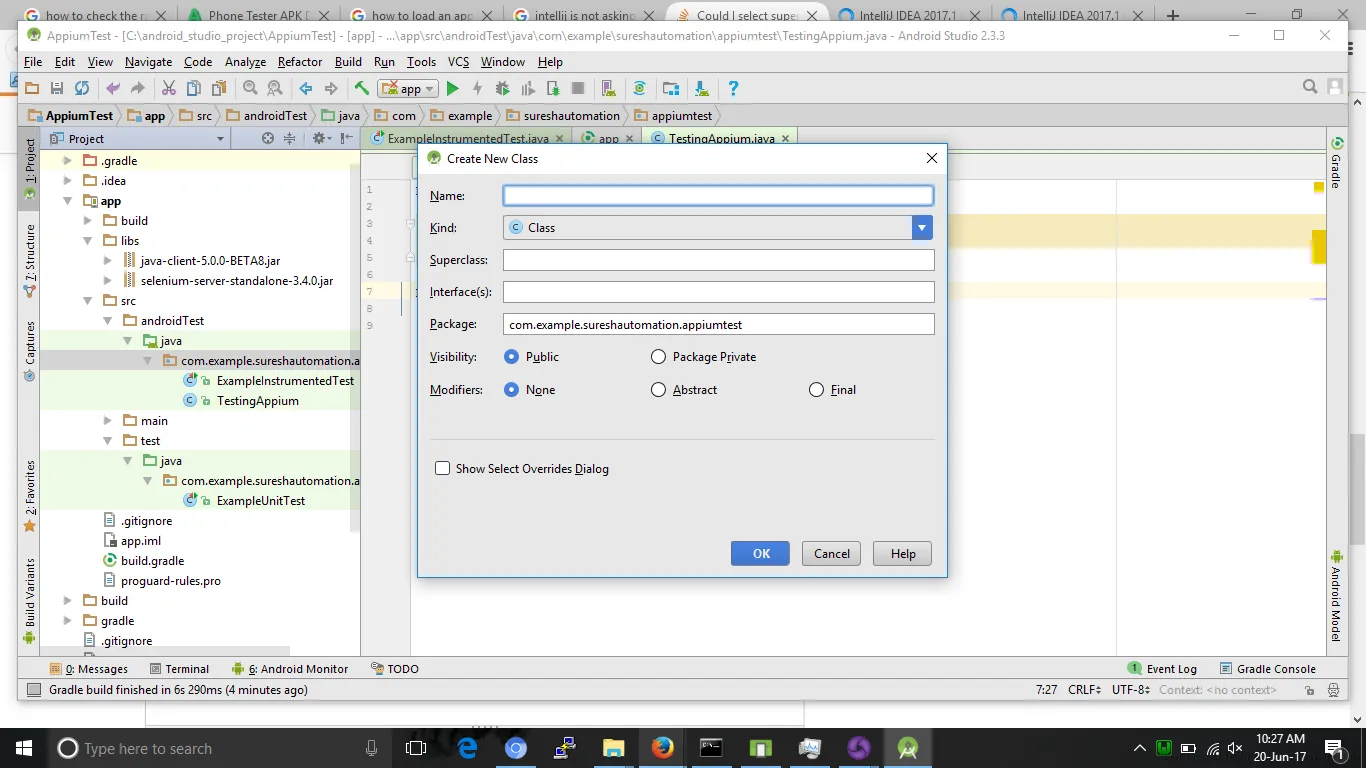Click the Open folder toolbar icon
Screen dimensions: 1366x768
click(x=31, y=89)
